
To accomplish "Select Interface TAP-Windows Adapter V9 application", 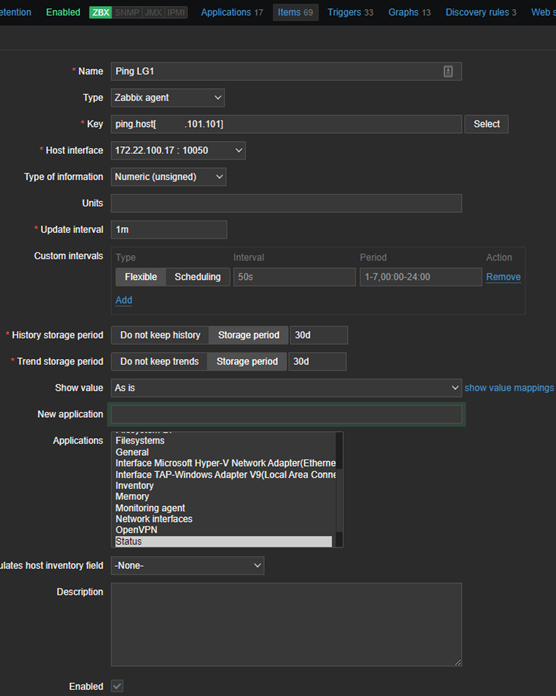I will coord(225,475).
